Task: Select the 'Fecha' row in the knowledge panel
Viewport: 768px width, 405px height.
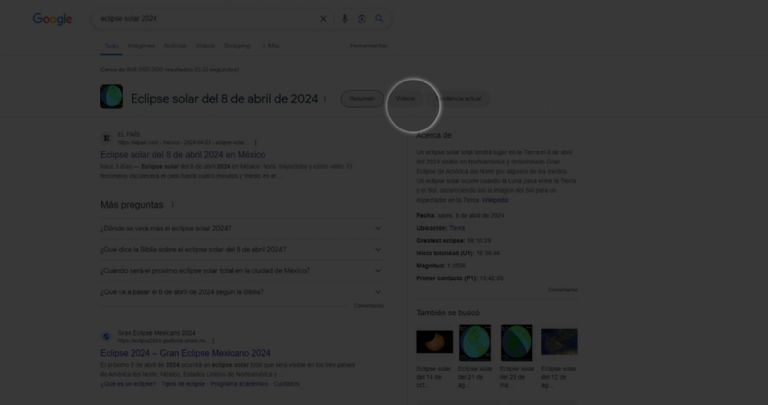Action: [x=460, y=215]
